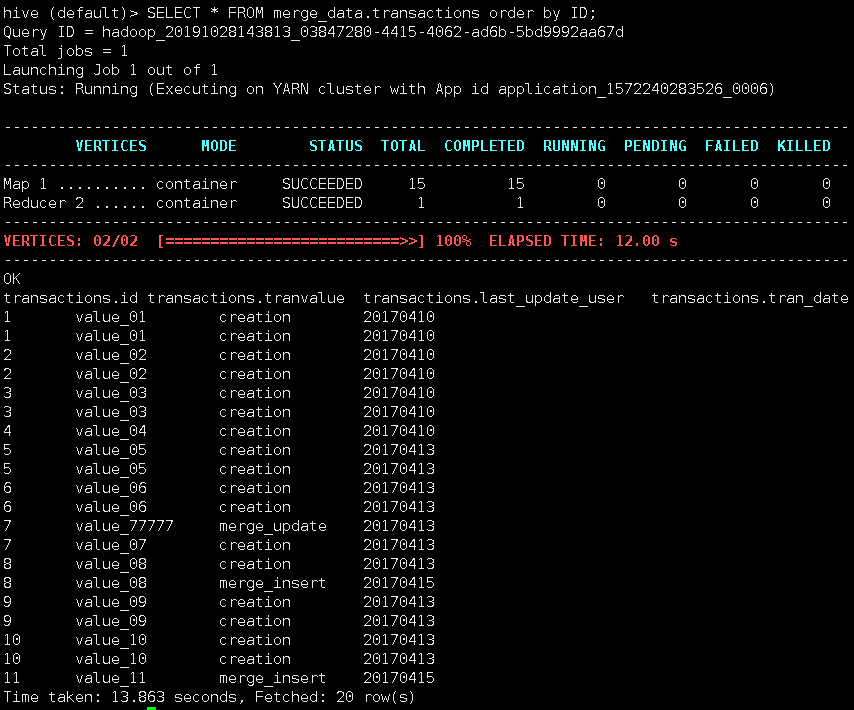Click the OK status line
The height and width of the screenshot is (710, 854).
12,278
